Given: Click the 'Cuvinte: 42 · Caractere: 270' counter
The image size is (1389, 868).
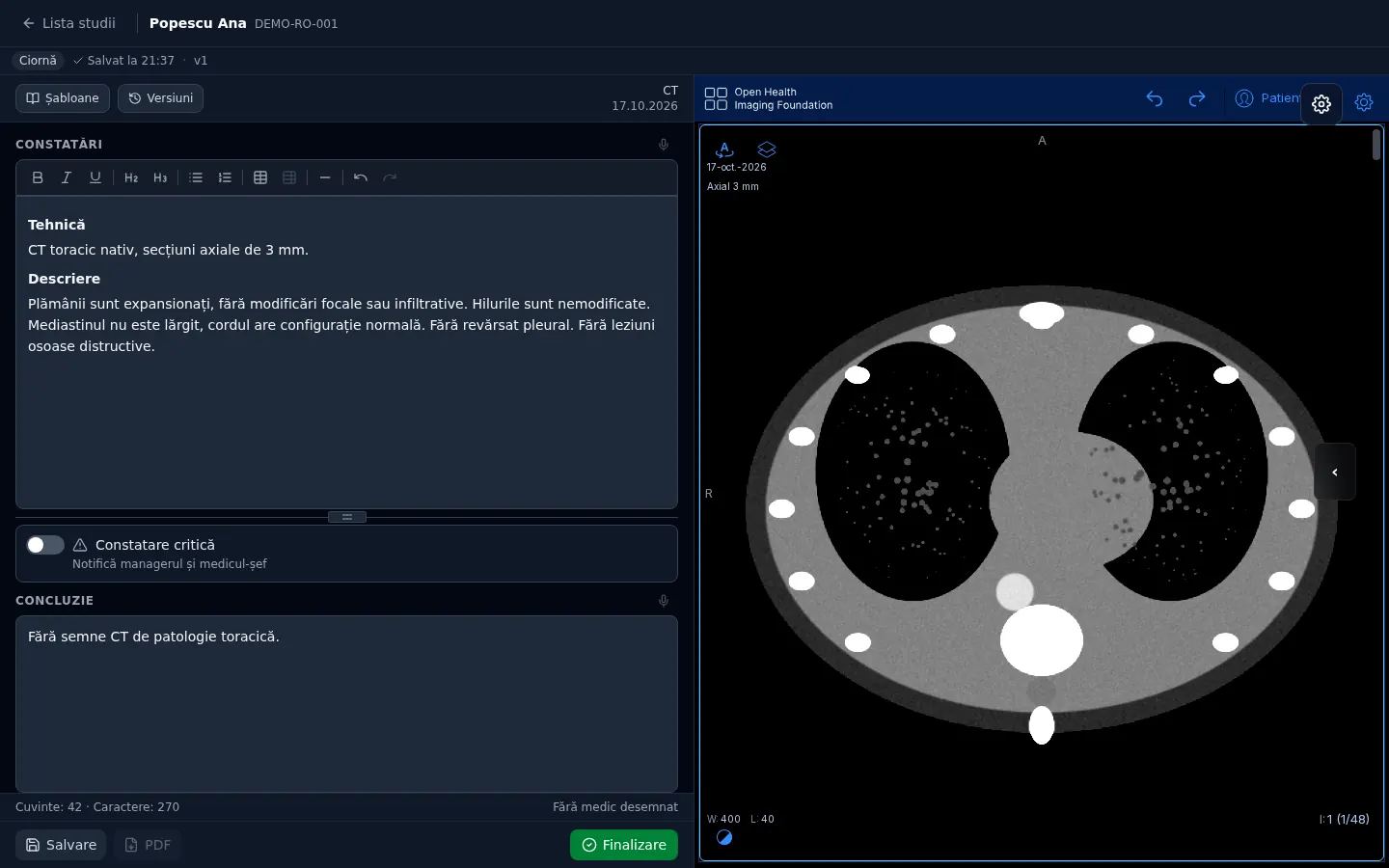Looking at the screenshot, I should pos(97,807).
